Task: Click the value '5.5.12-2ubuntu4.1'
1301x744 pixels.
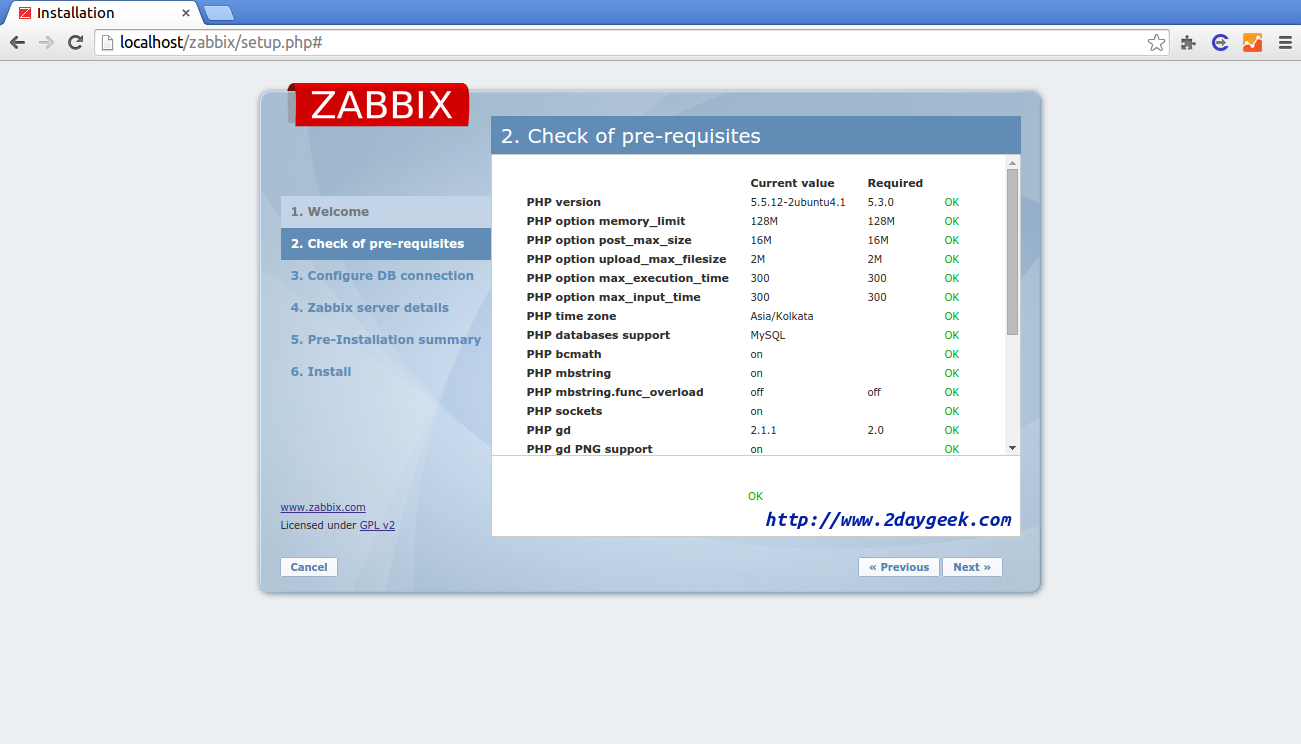Action: [x=798, y=202]
